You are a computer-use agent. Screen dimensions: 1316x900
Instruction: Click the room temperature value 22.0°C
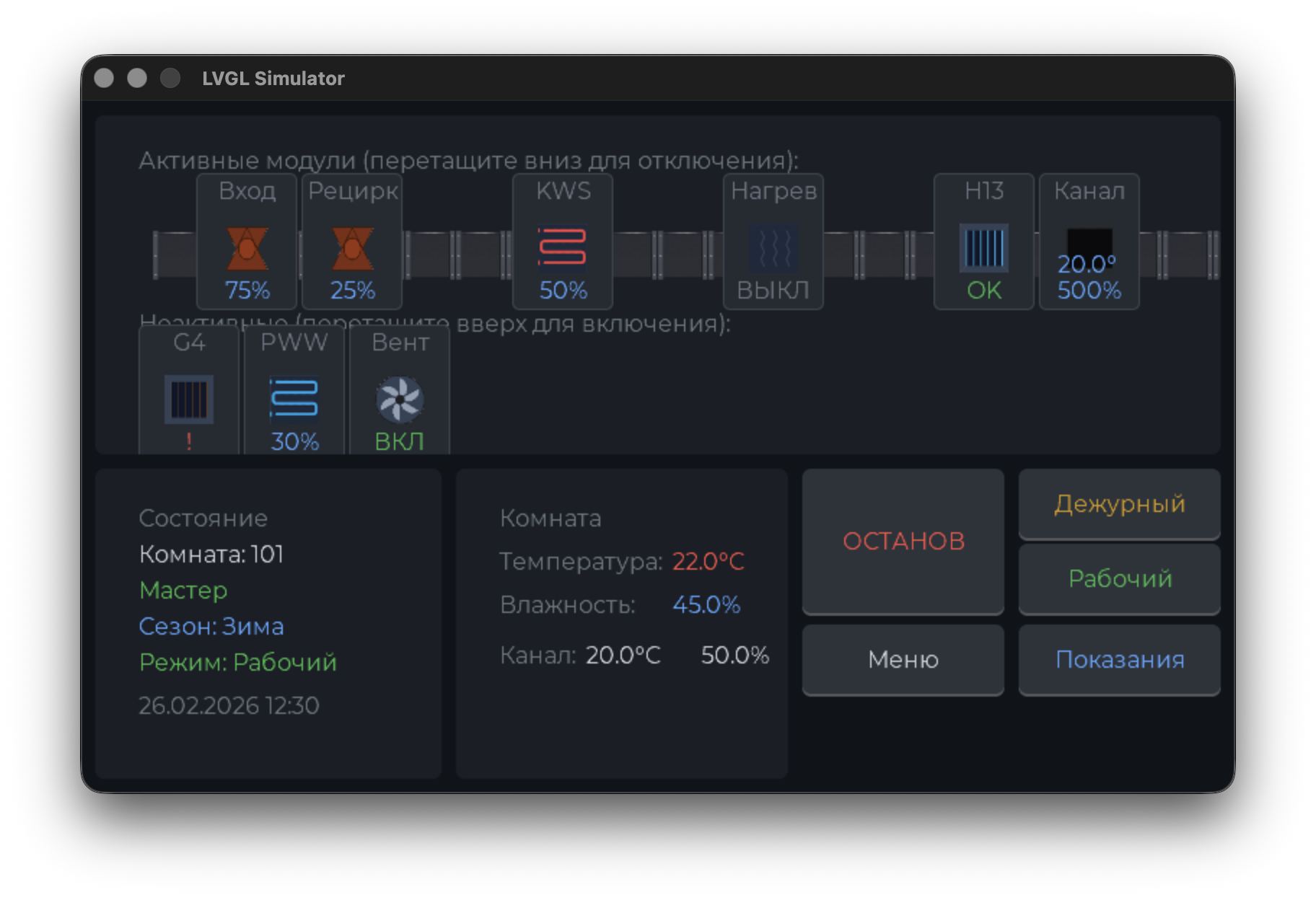[x=708, y=561]
